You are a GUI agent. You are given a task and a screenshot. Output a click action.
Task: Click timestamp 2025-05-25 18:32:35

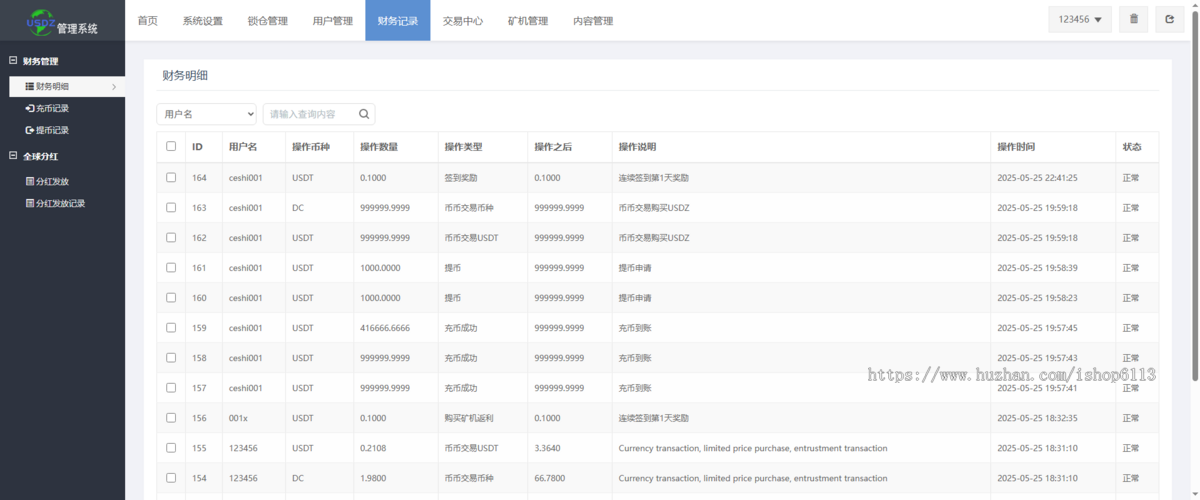(x=1037, y=418)
